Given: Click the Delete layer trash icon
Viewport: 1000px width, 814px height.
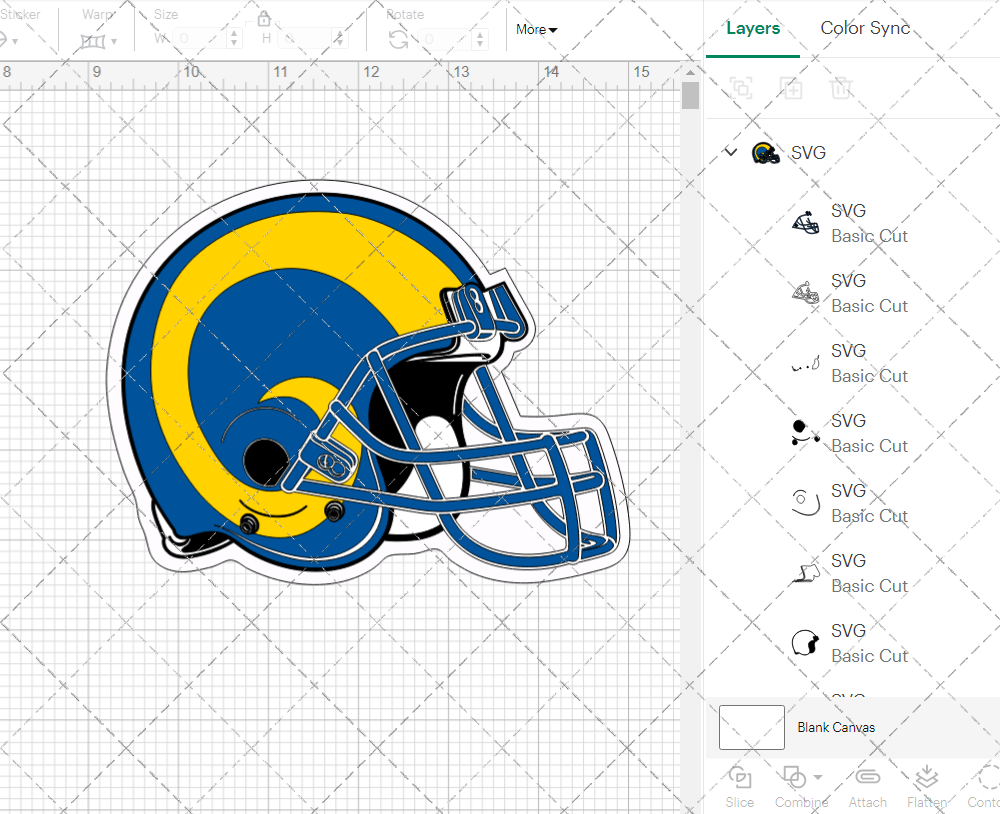Looking at the screenshot, I should (841, 87).
